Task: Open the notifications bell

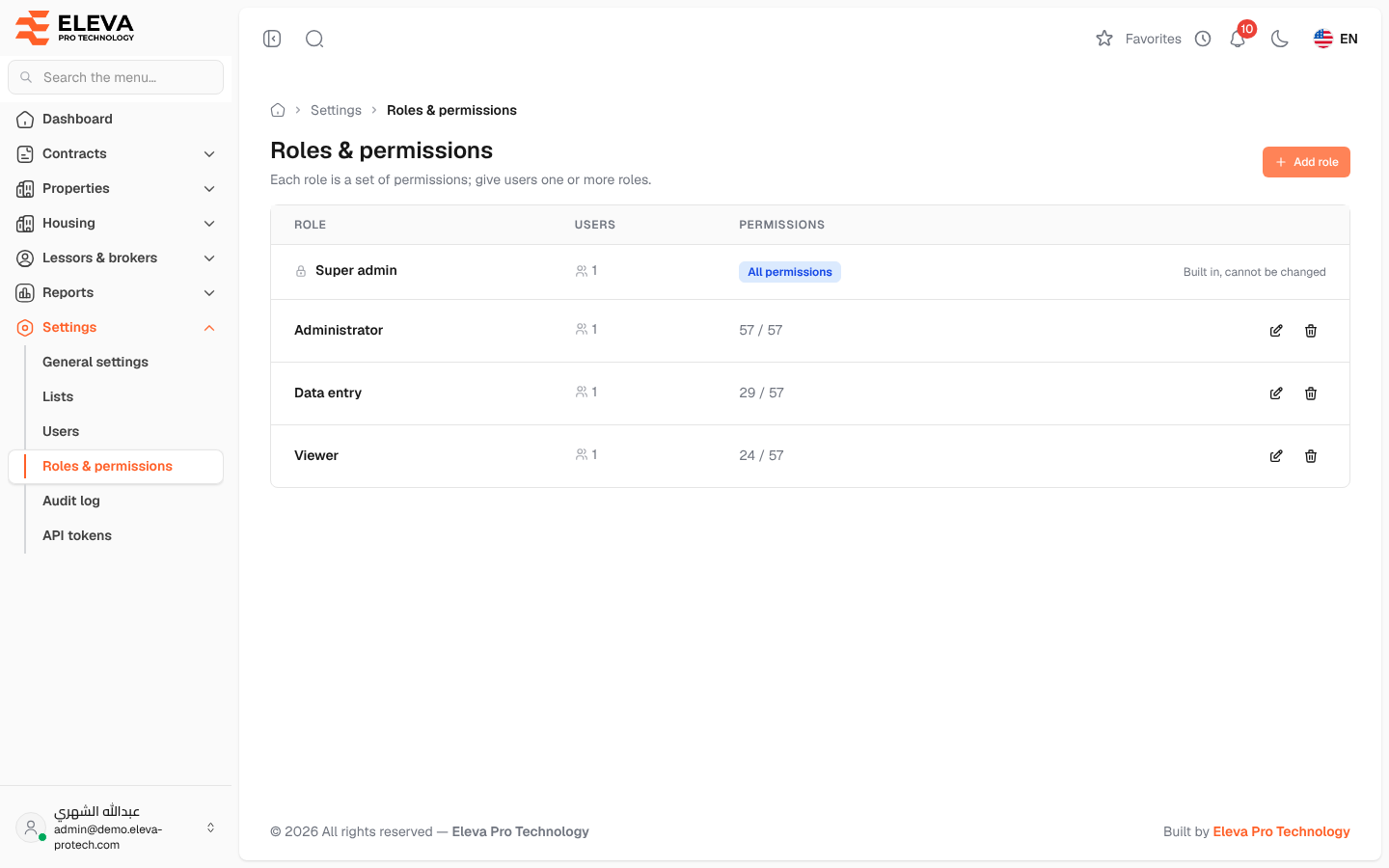Action: click(1238, 39)
